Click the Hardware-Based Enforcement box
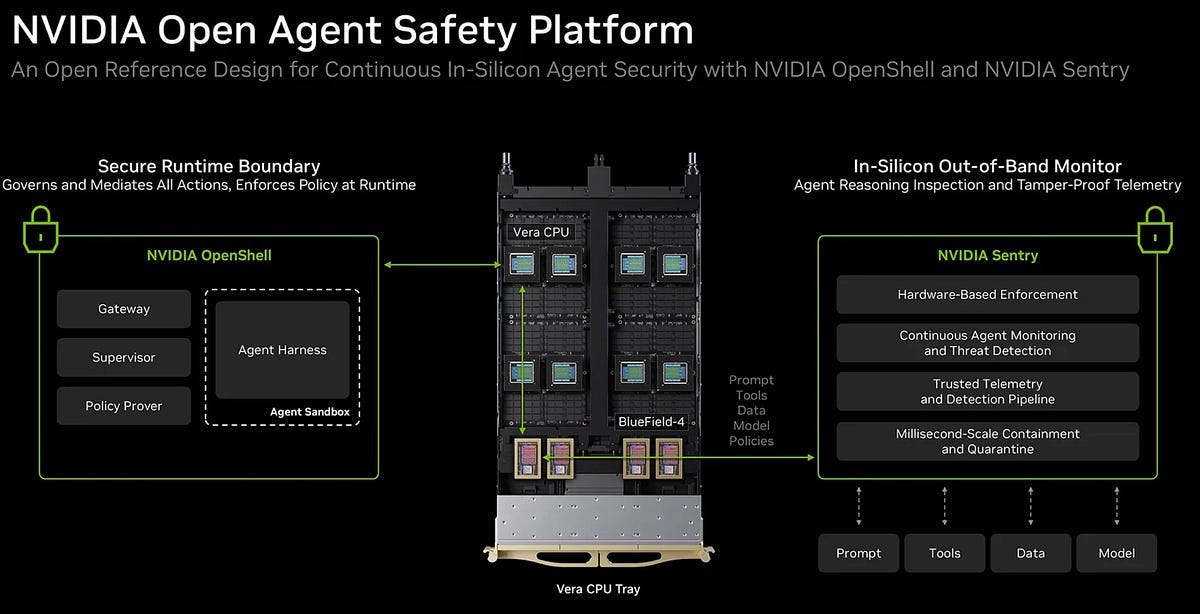Viewport: 1200px width, 614px height. (x=988, y=294)
